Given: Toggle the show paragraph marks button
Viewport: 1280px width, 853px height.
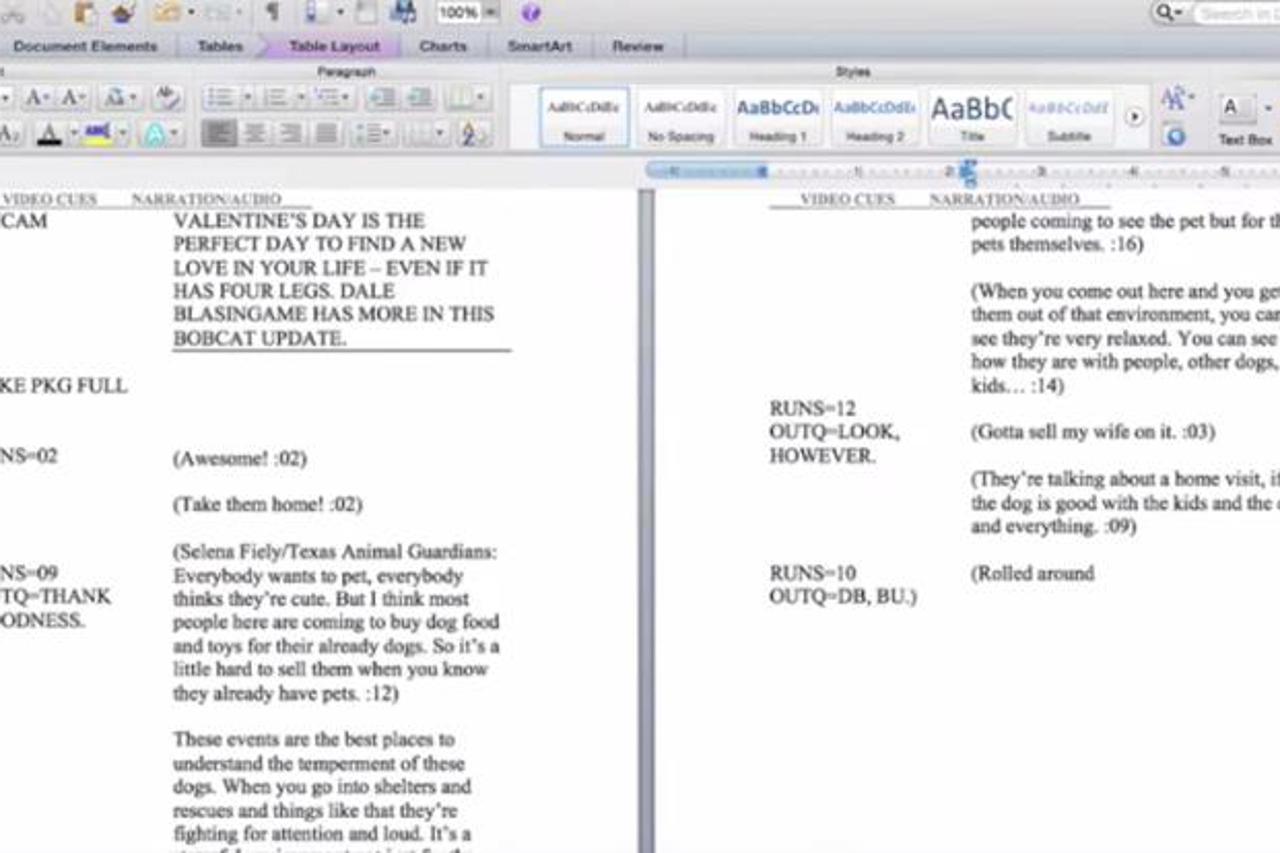Looking at the screenshot, I should click(x=271, y=13).
